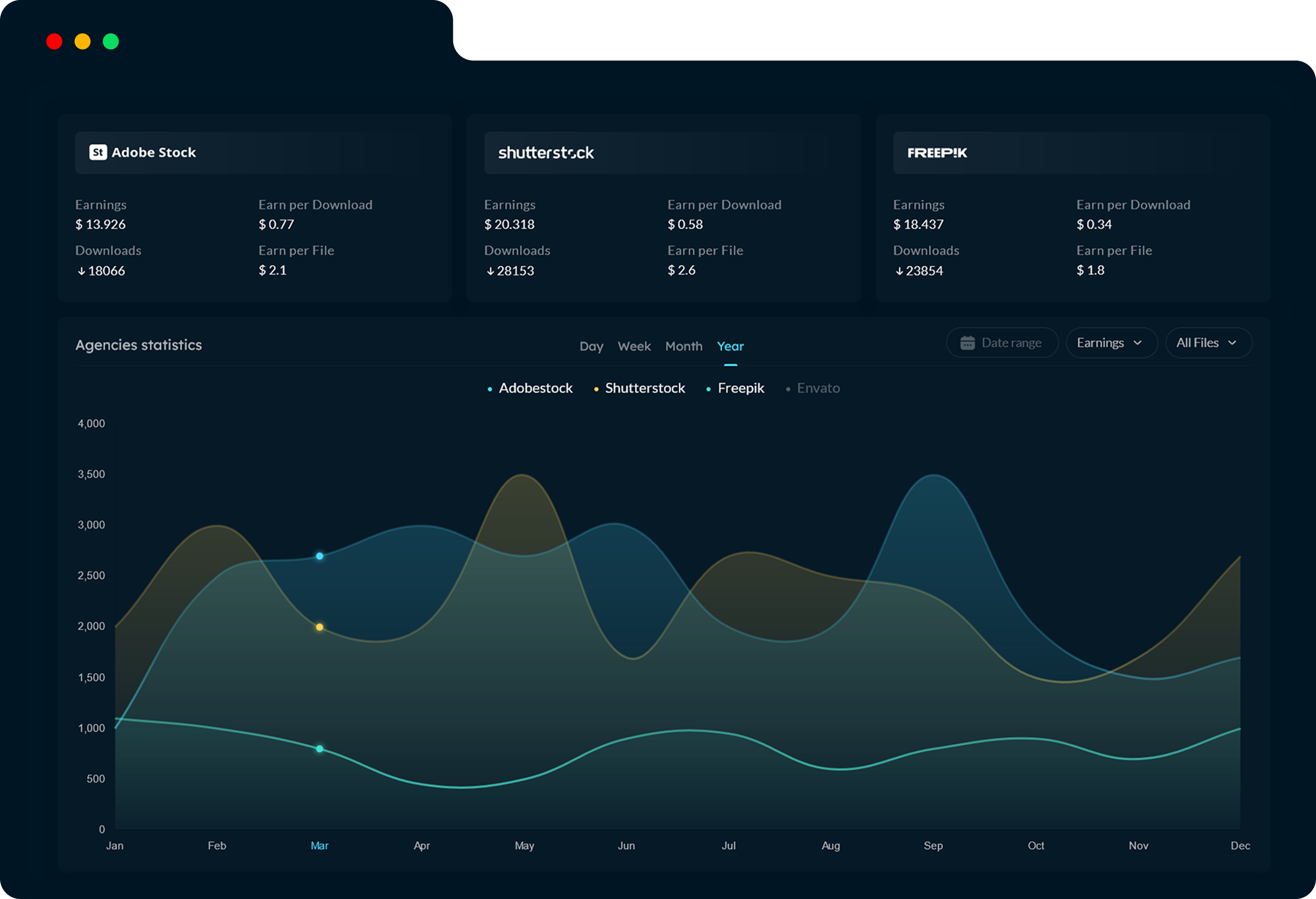Switch to the Day tab
The image size is (1316, 899).
591,347
